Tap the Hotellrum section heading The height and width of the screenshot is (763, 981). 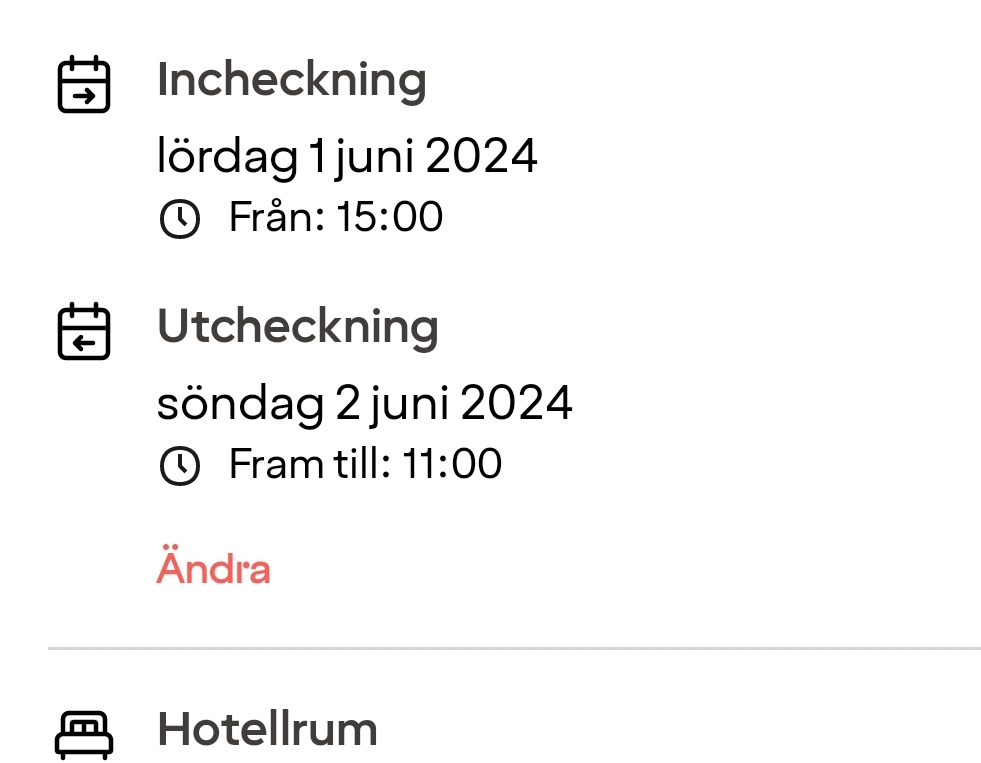point(267,730)
